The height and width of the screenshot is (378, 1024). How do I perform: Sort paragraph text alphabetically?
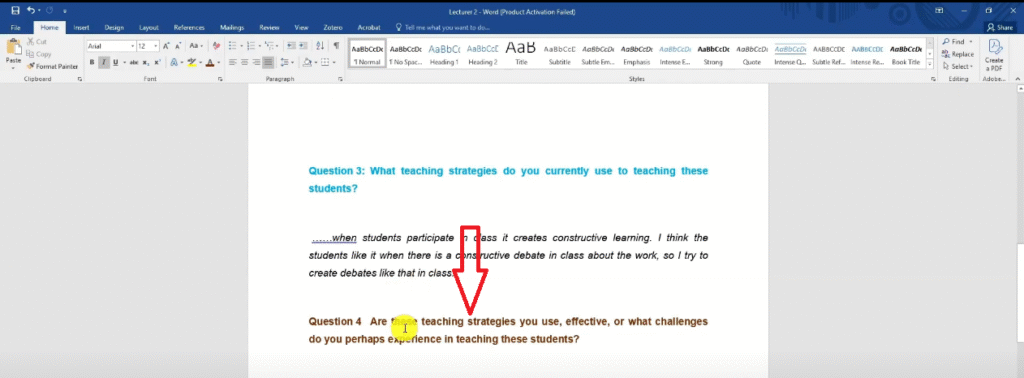coord(320,46)
